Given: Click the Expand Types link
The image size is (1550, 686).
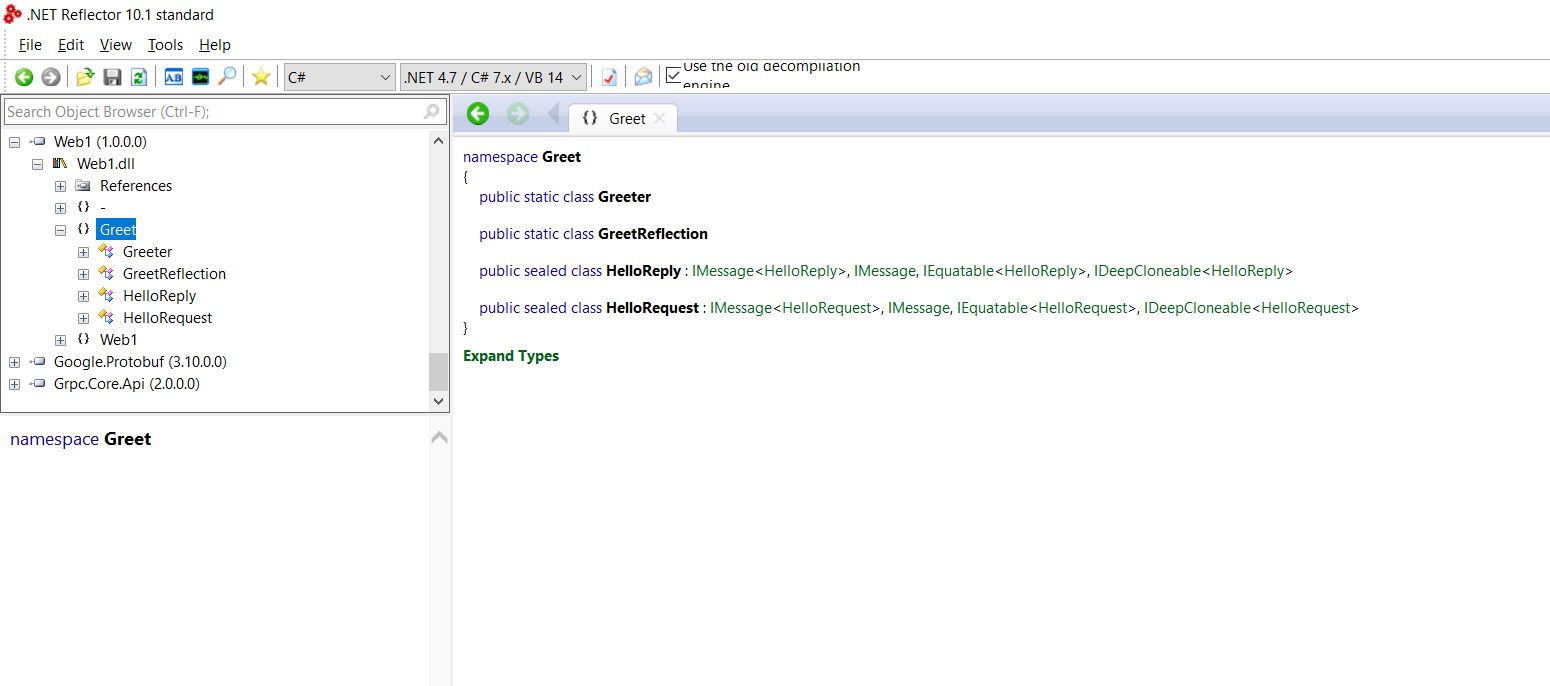Looking at the screenshot, I should (511, 355).
